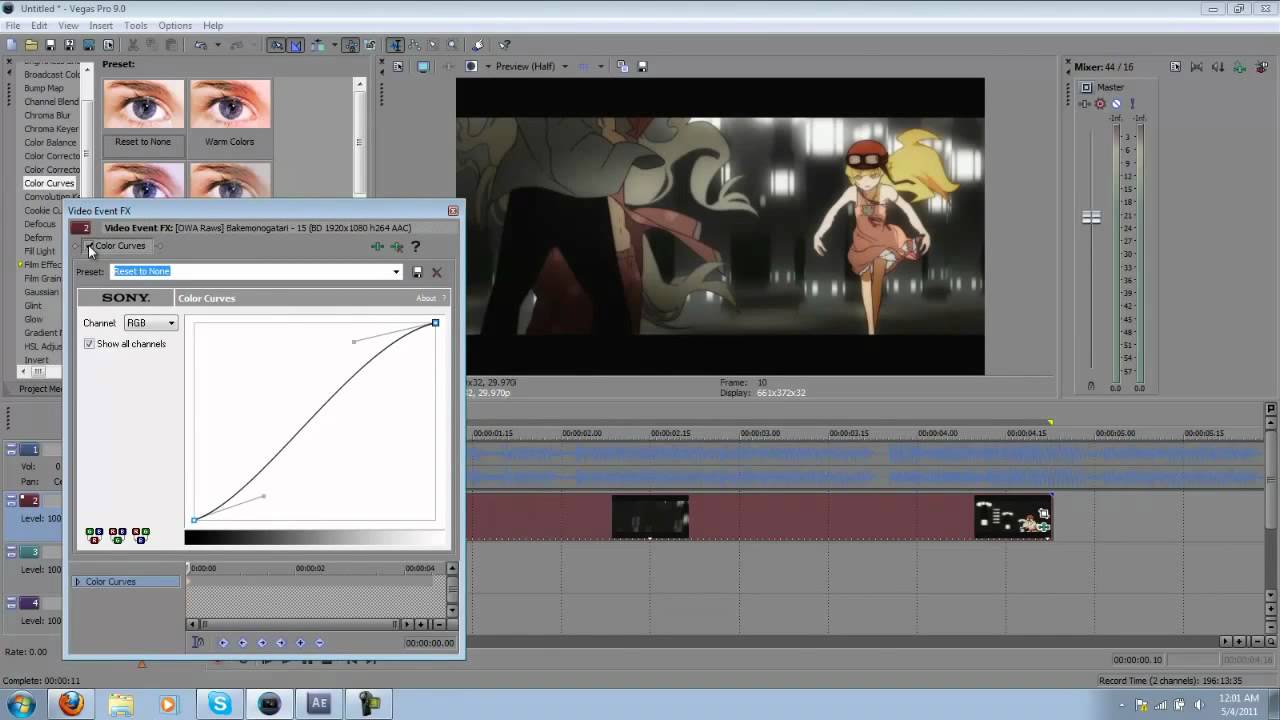1280x720 pixels.
Task: Click the Master bus fader handle
Action: [1091, 217]
